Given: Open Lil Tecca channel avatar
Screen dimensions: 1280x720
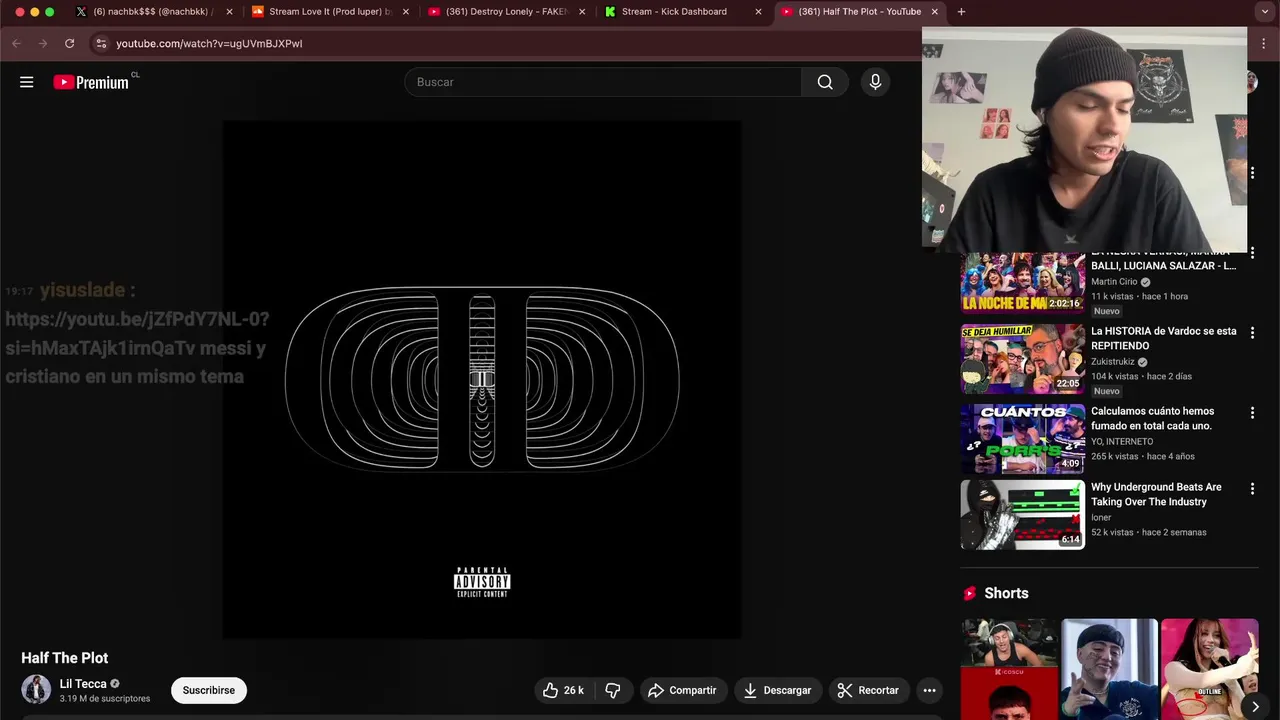Looking at the screenshot, I should (x=36, y=690).
